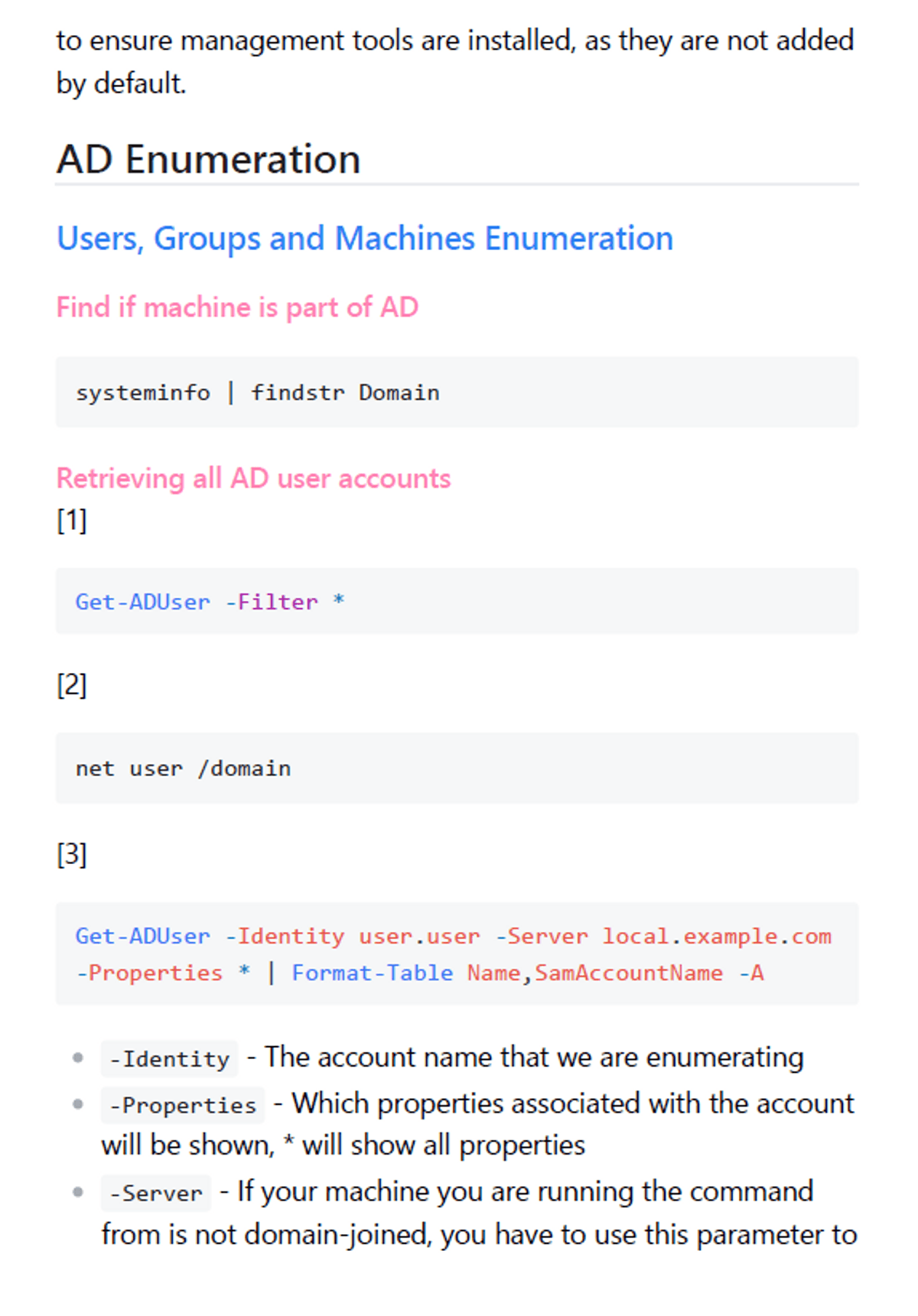Click '-Filter' in the Get-ADUser command
918x1316 pixels.
click(272, 603)
